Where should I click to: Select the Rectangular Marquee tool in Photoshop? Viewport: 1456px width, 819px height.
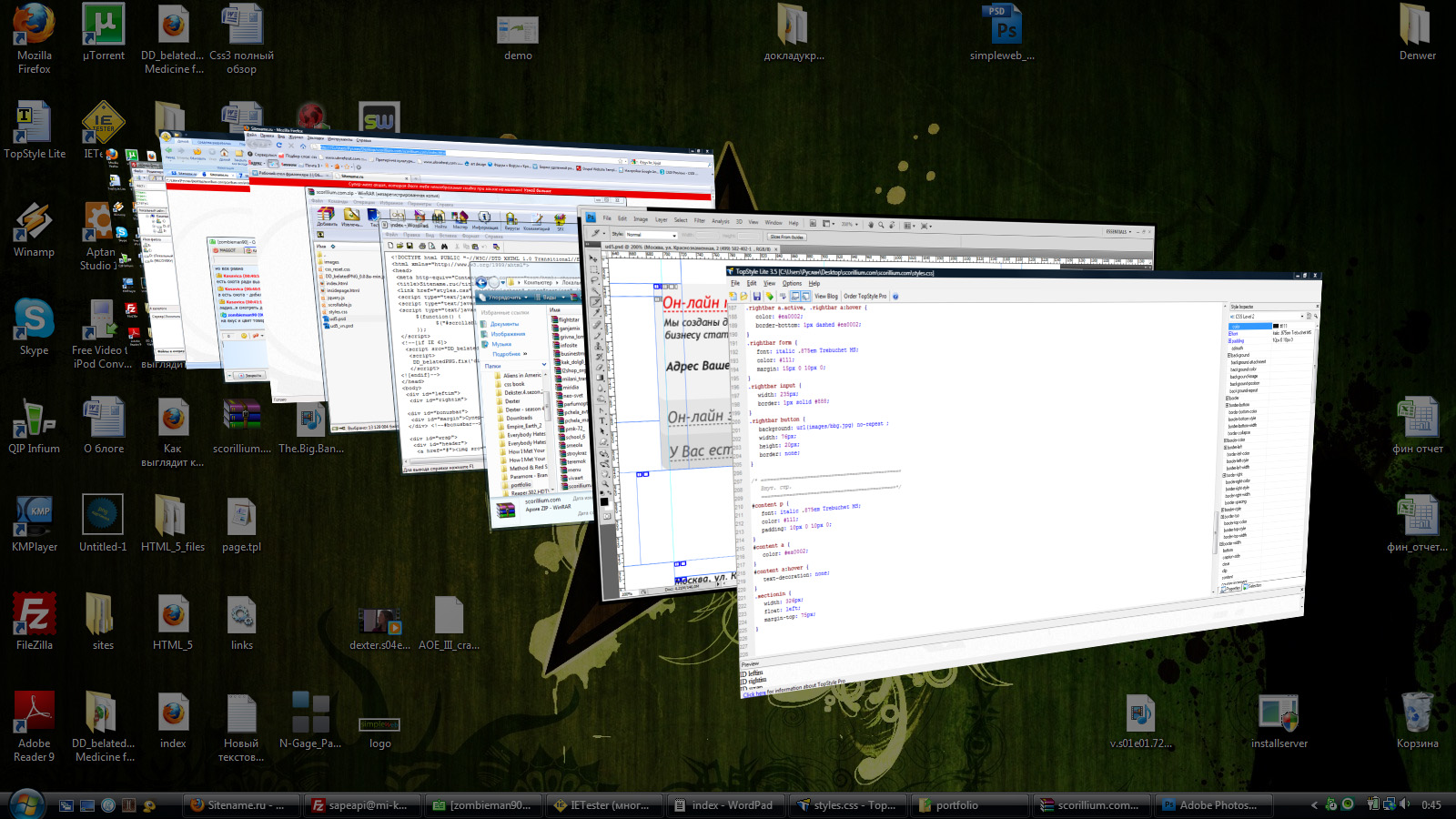(594, 269)
